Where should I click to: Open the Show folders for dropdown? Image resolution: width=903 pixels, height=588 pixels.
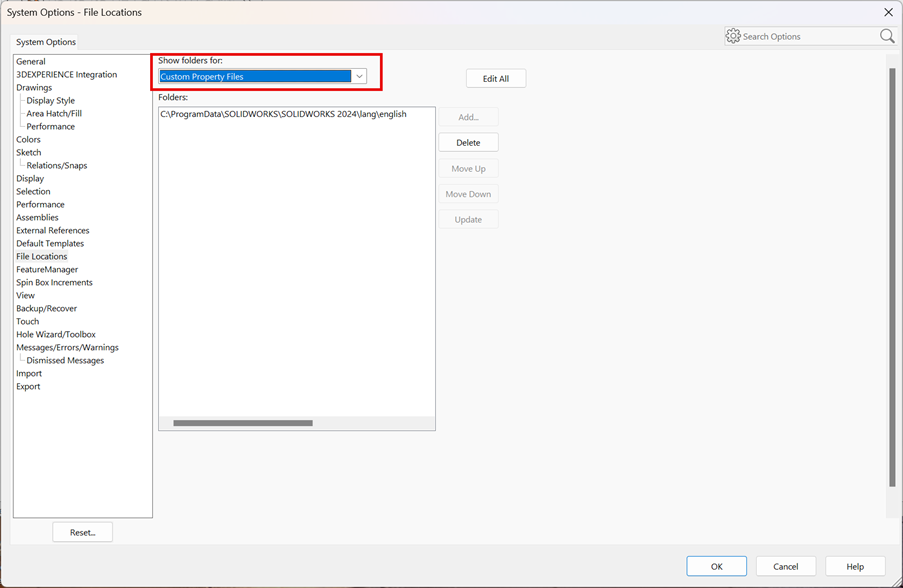click(x=359, y=76)
